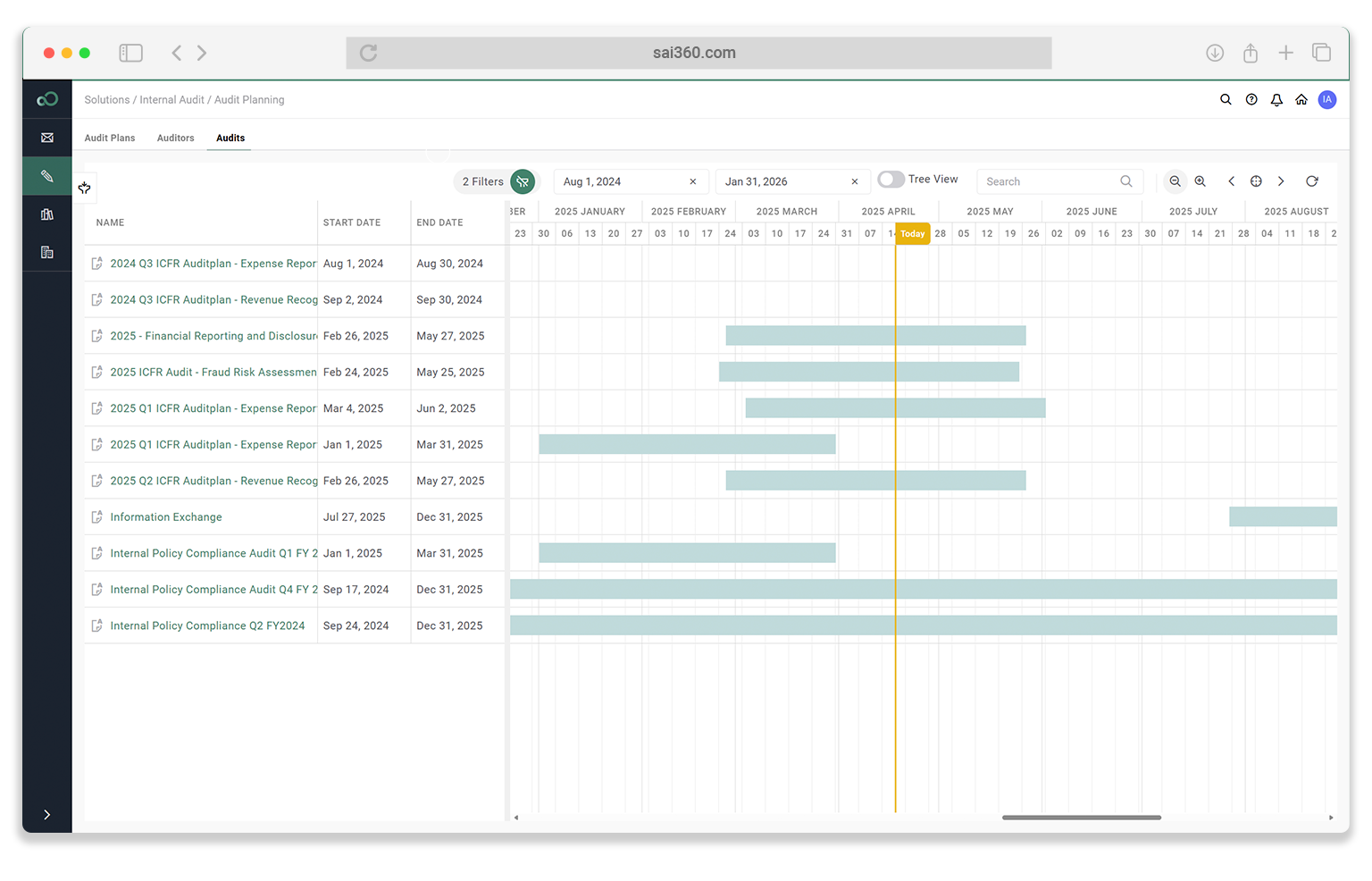This screenshot has height=881, width=1372.
Task: Go to home via house icon
Action: pyautogui.click(x=1301, y=99)
